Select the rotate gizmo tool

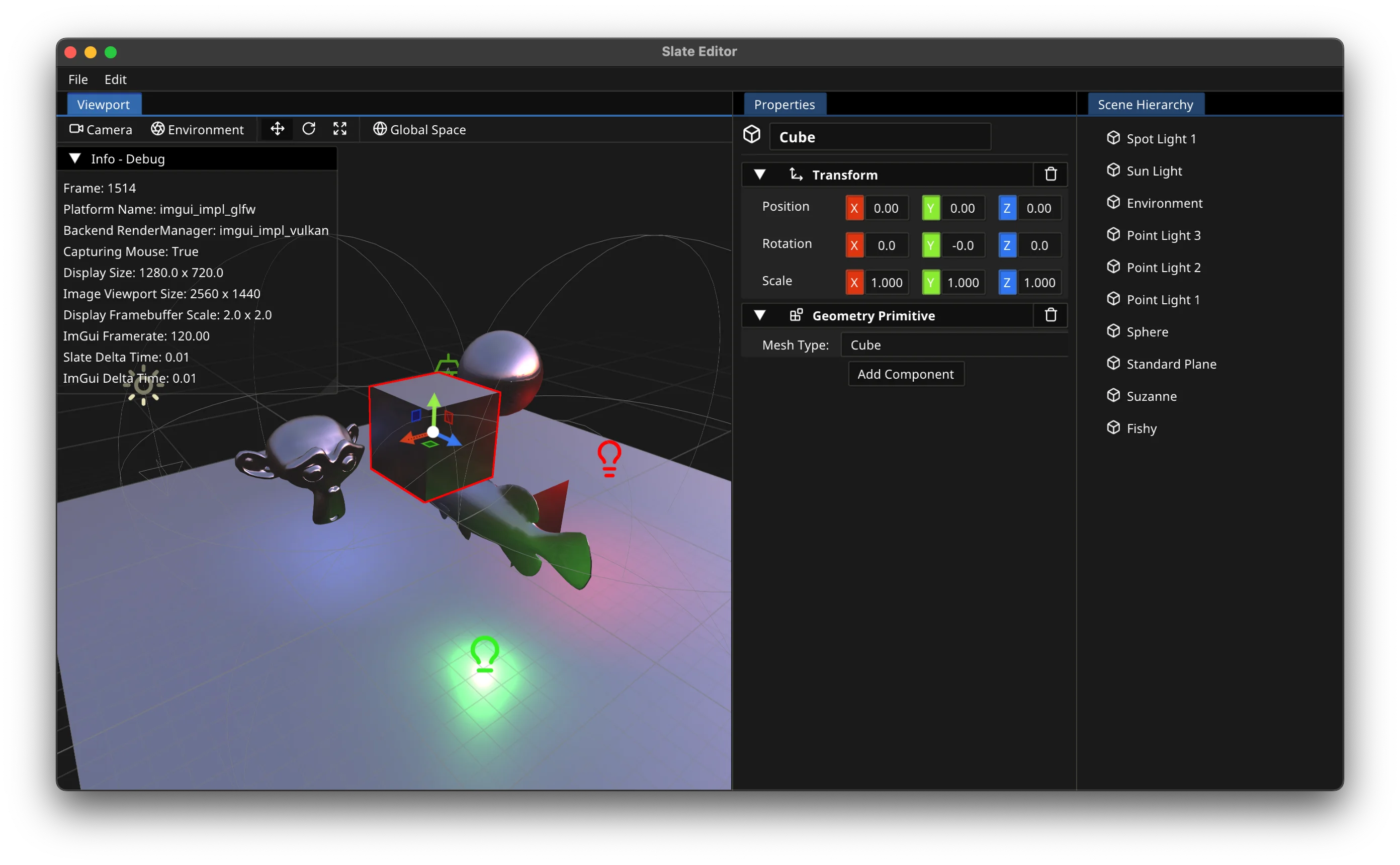[309, 129]
